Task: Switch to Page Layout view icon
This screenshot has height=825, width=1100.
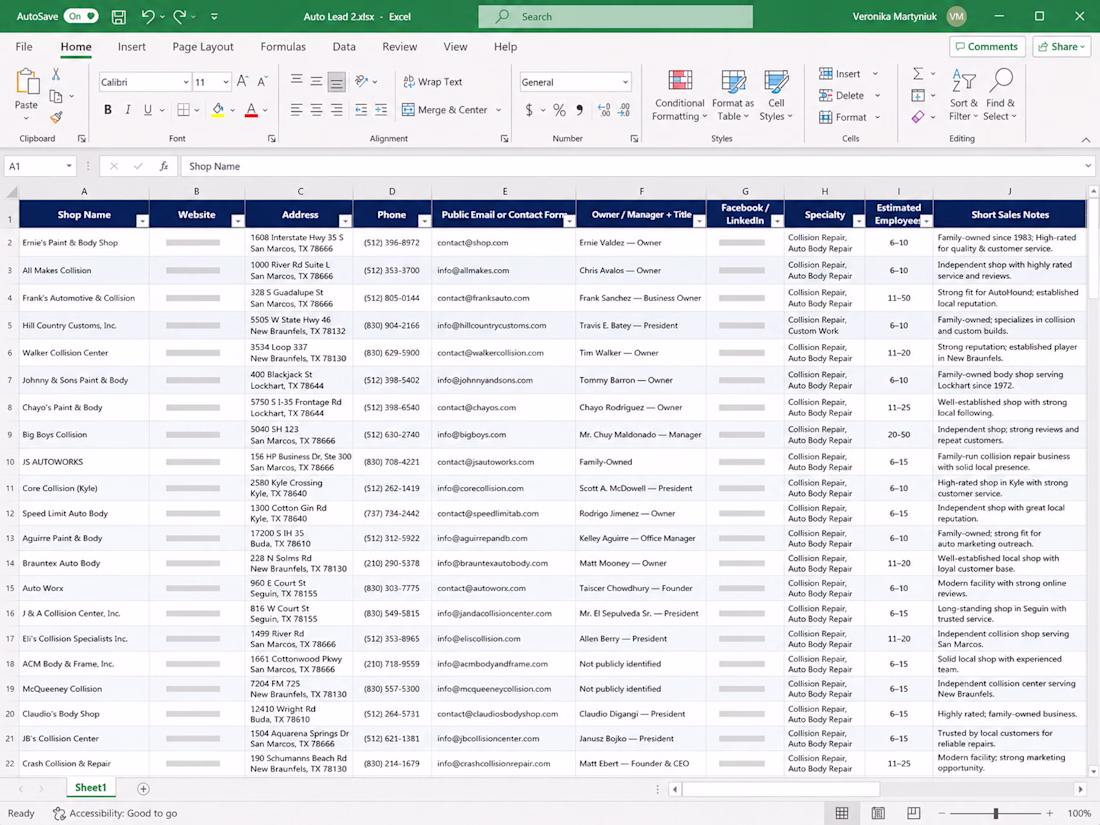Action: 878,813
